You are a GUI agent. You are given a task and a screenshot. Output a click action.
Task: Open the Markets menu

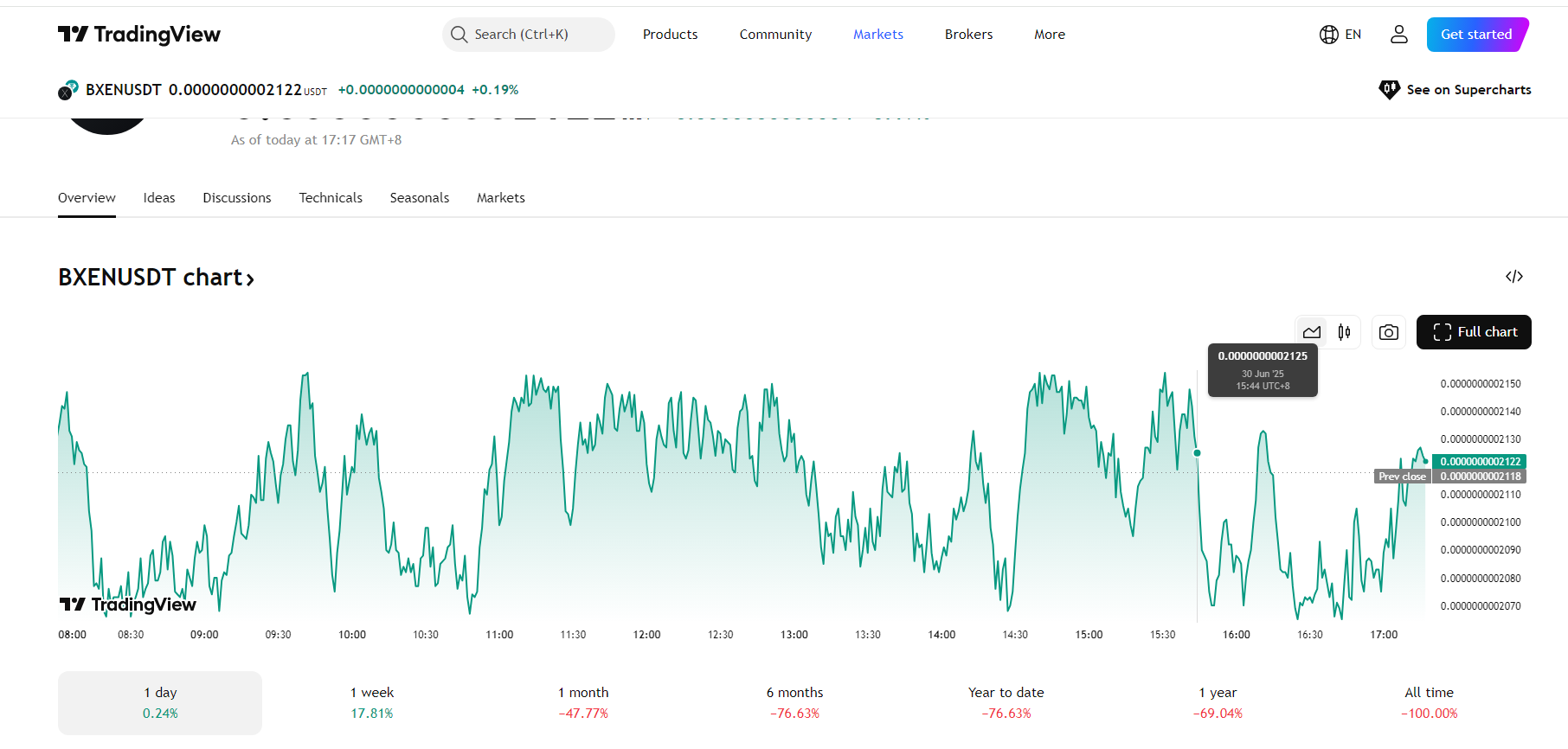coord(877,35)
